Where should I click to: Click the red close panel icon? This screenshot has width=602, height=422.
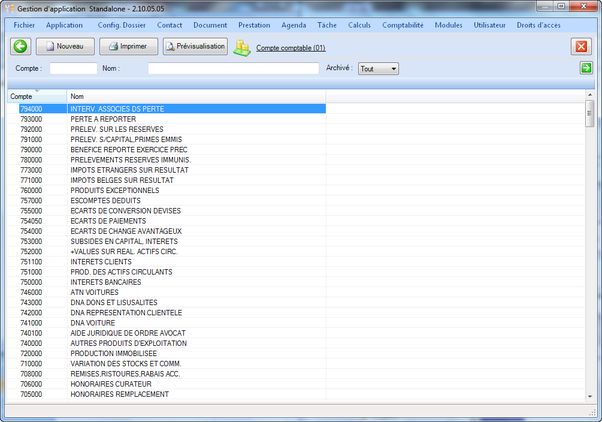pyautogui.click(x=581, y=47)
